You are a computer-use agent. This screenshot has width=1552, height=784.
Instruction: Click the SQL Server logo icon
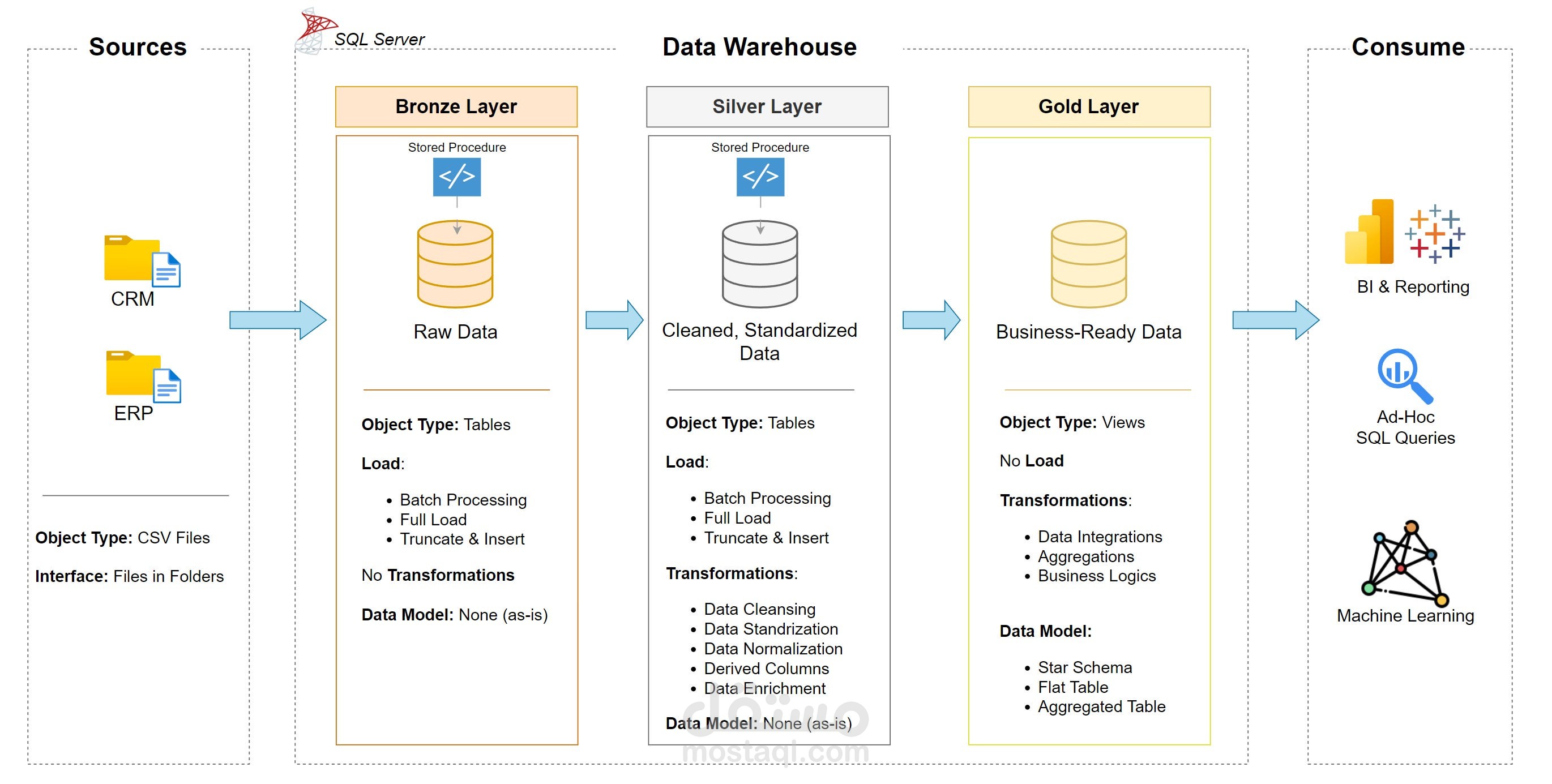coord(316,31)
